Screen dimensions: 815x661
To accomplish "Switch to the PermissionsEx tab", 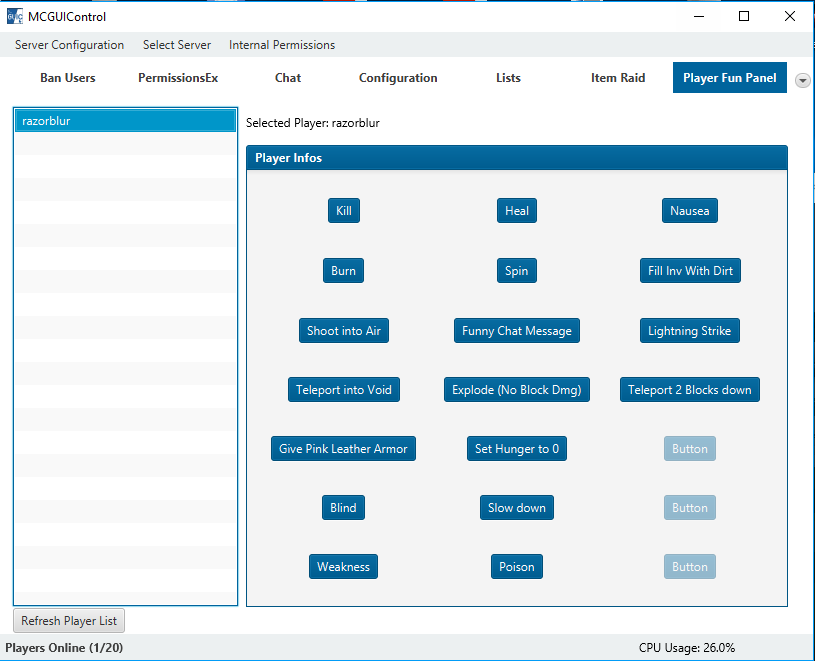I will [x=178, y=78].
